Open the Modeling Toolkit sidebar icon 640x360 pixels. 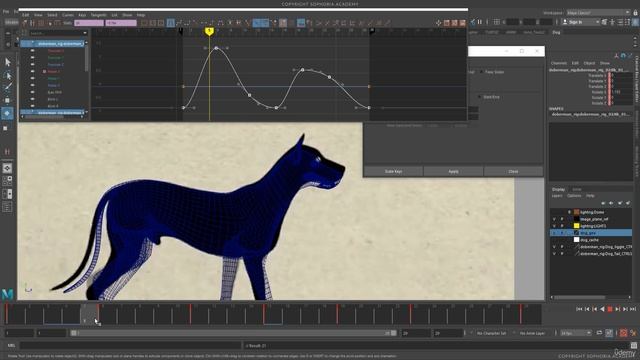pyautogui.click(x=604, y=22)
